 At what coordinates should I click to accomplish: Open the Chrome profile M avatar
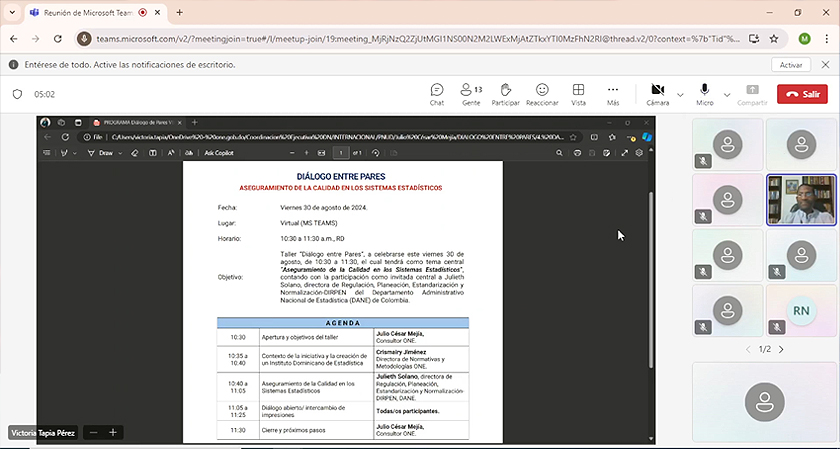[x=804, y=39]
